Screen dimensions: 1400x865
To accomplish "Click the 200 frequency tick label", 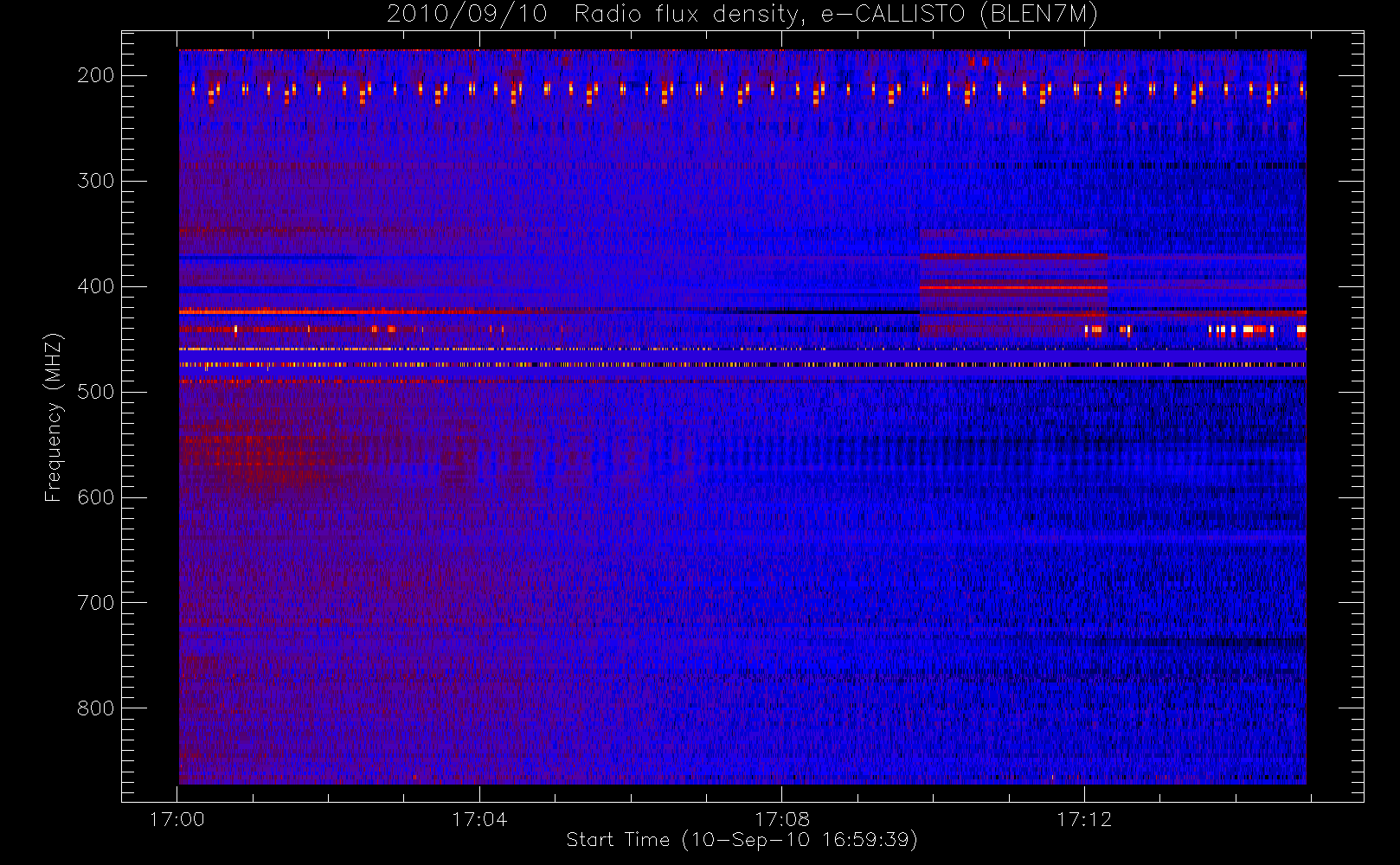I will (x=96, y=75).
